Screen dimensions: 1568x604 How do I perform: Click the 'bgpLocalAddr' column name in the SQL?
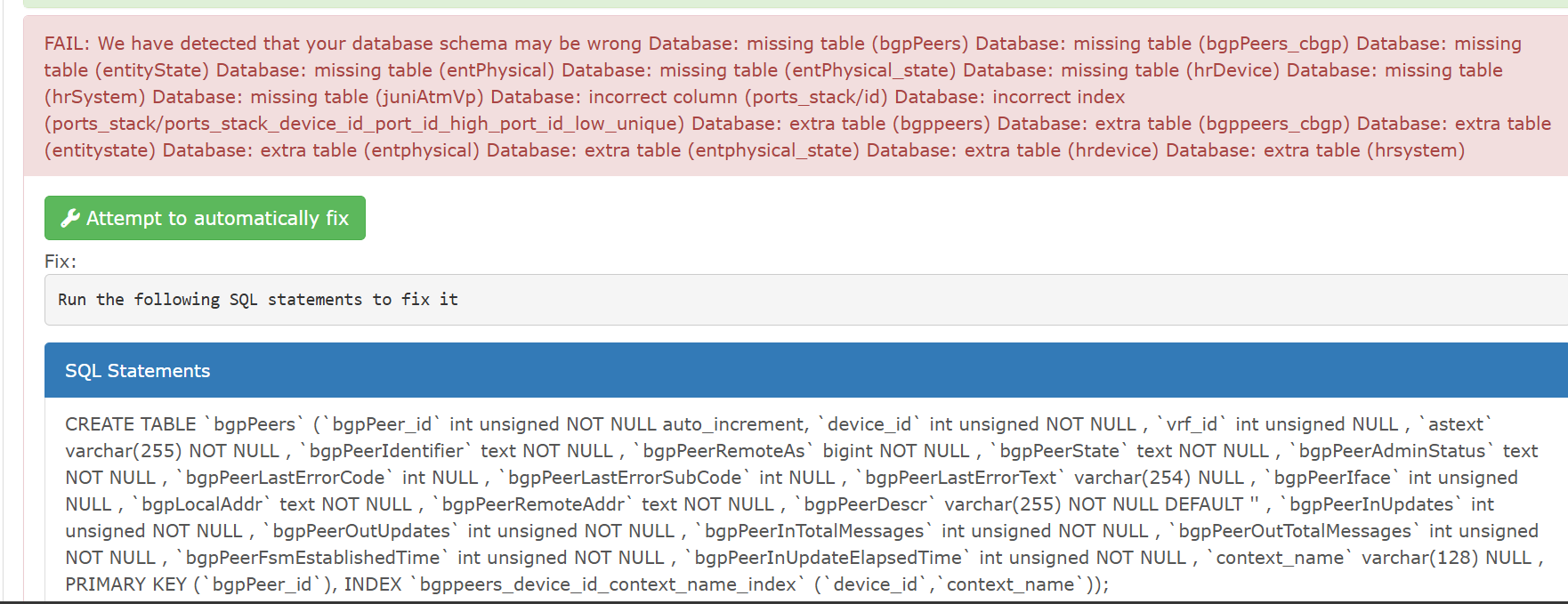(x=202, y=504)
